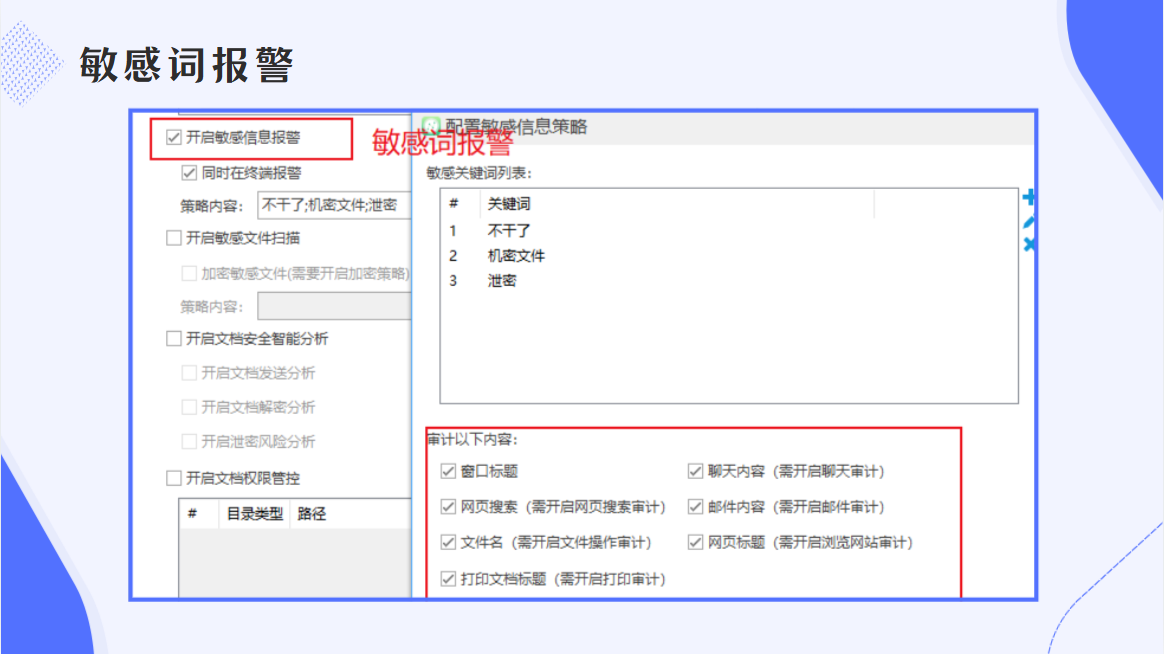Enable 开启敏感文件扫描 checkbox
Viewport: 1164px width, 654px height.
(x=174, y=238)
